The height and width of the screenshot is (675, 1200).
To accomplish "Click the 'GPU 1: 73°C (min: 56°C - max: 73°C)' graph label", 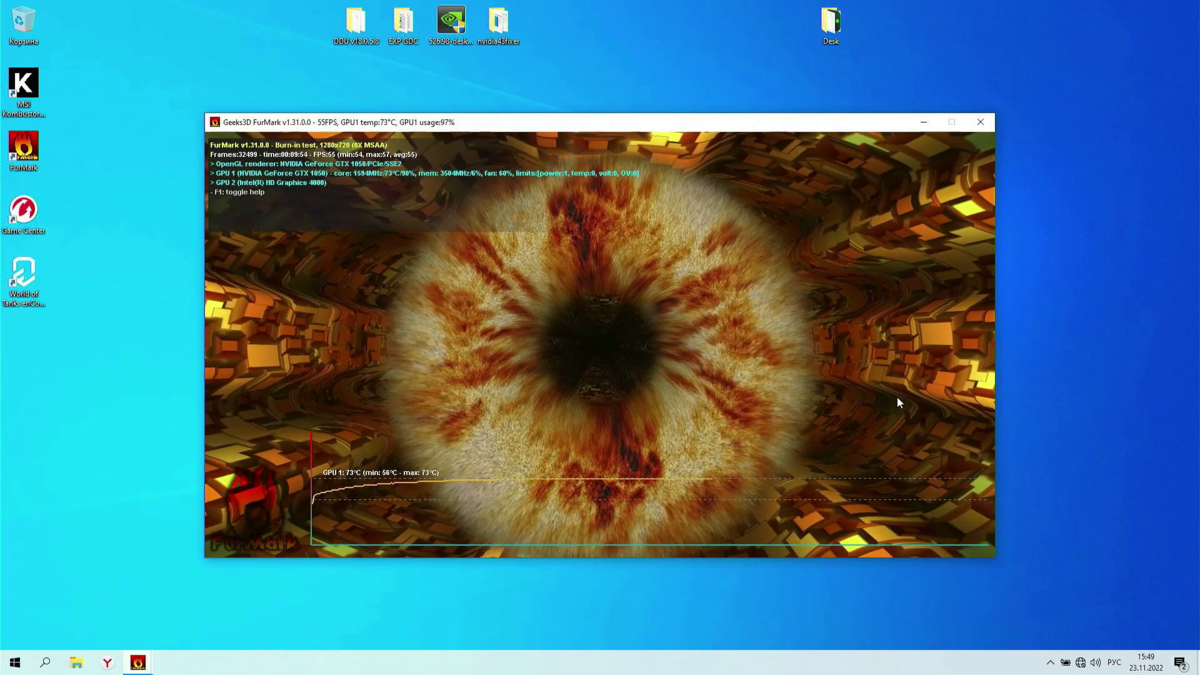I will click(x=380, y=472).
